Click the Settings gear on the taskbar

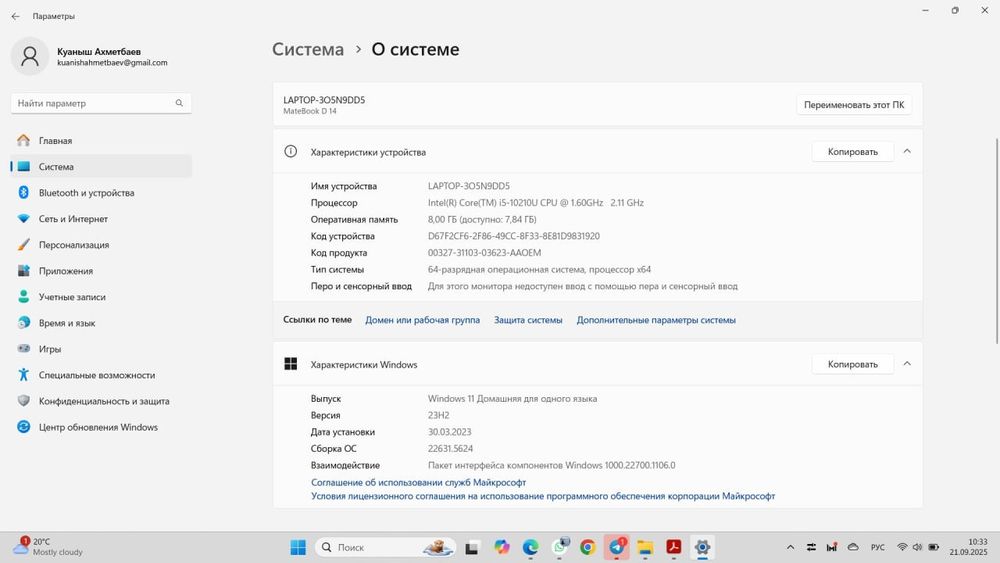(702, 547)
